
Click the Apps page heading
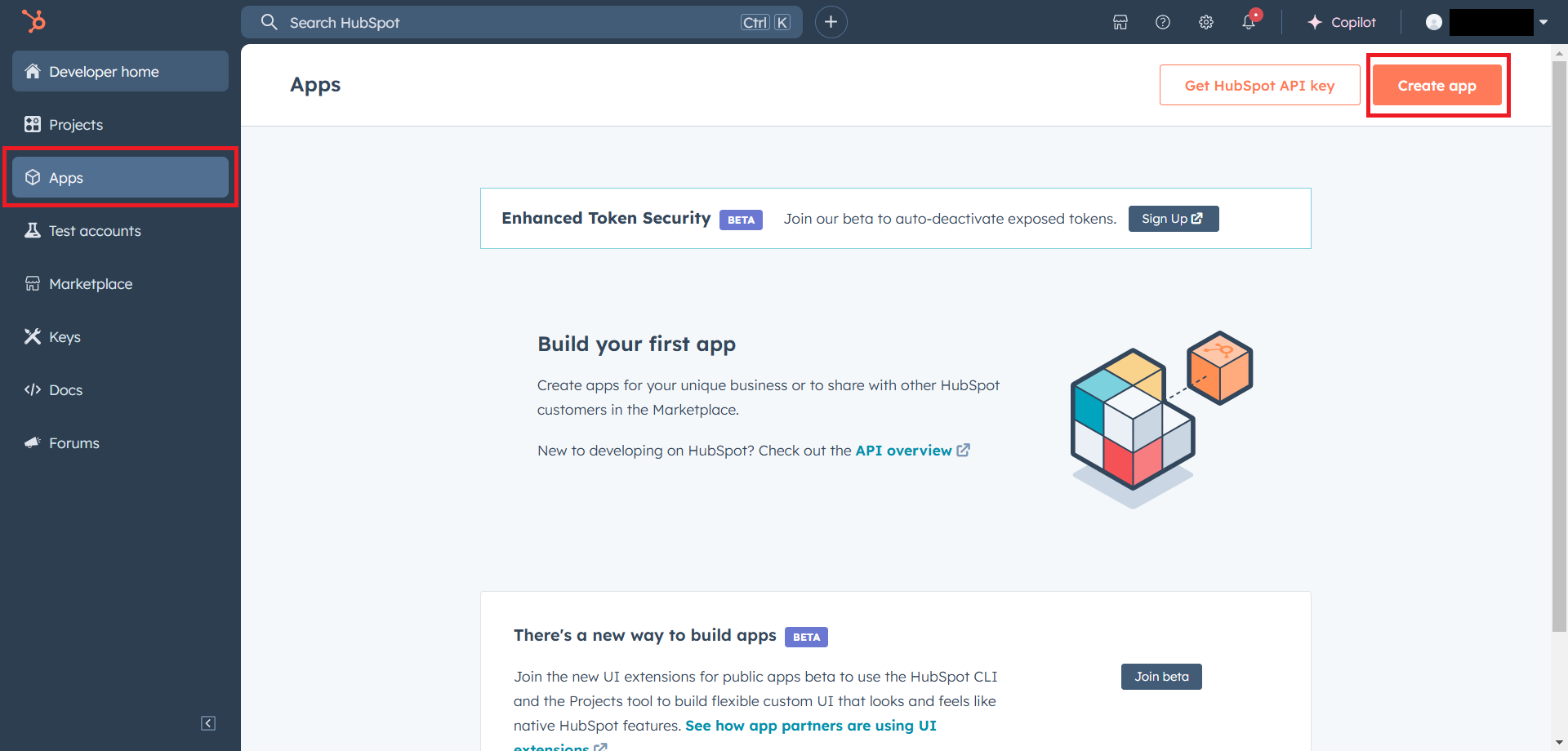[315, 85]
